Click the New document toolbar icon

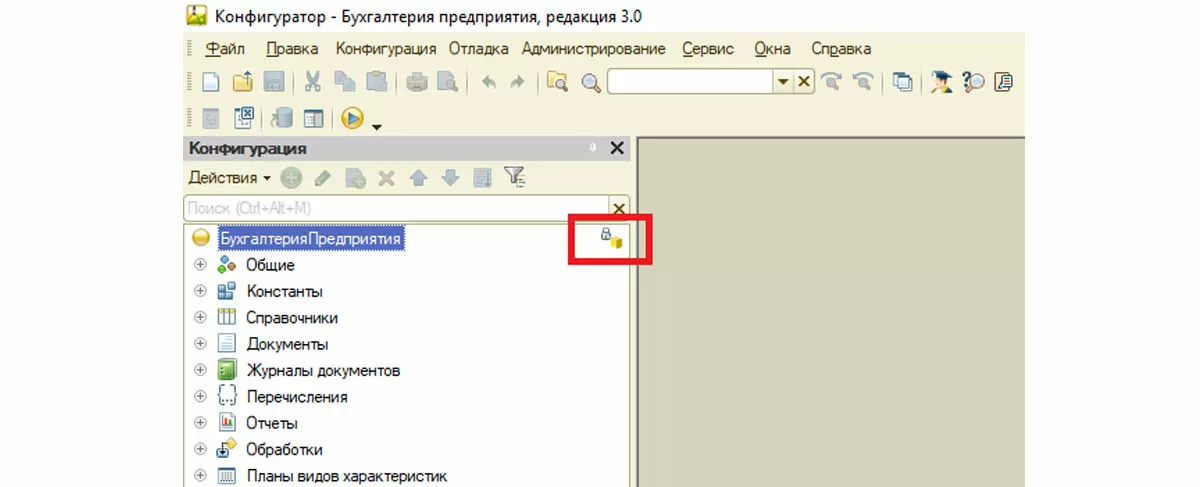point(211,82)
